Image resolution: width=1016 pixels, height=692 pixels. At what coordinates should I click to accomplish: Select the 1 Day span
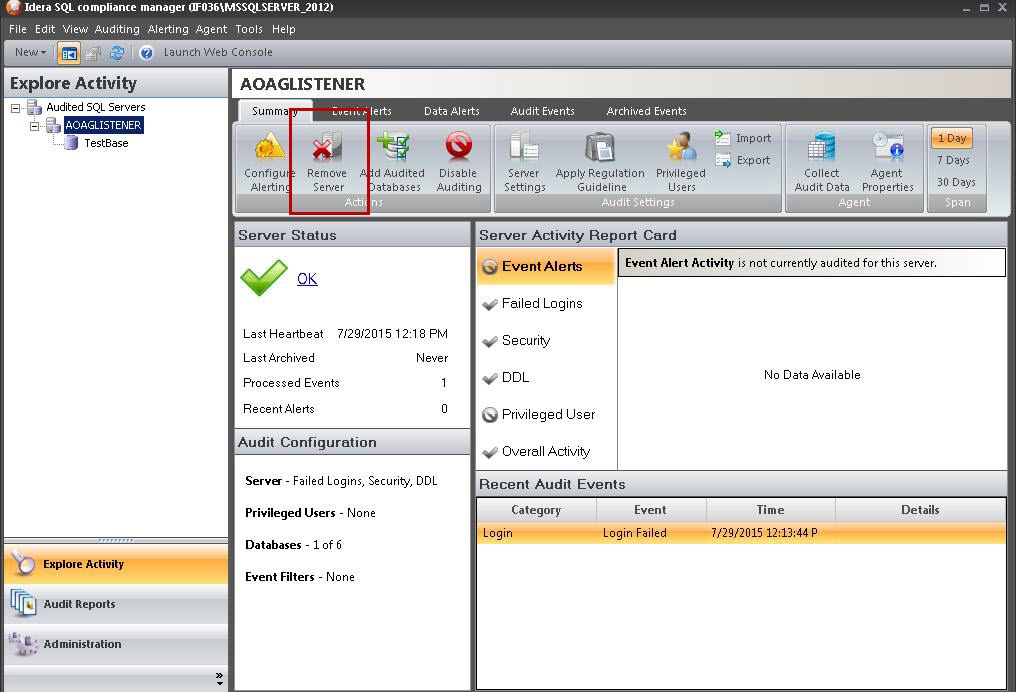[952, 138]
